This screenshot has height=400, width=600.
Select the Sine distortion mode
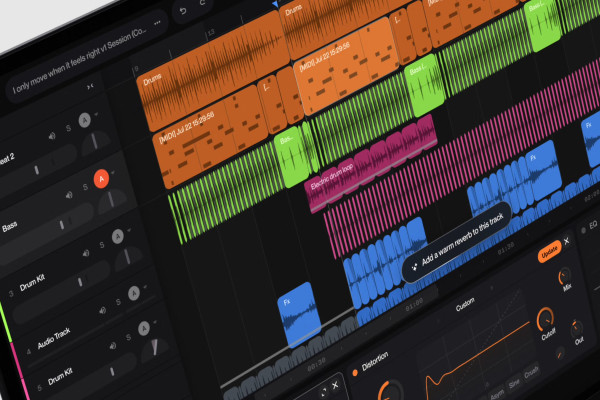(x=514, y=383)
